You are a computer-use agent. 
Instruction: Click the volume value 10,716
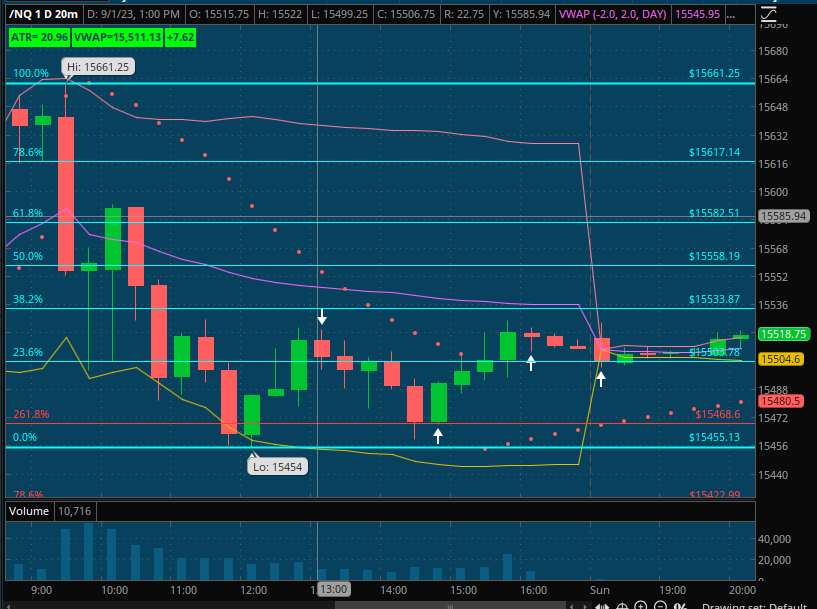[75, 511]
